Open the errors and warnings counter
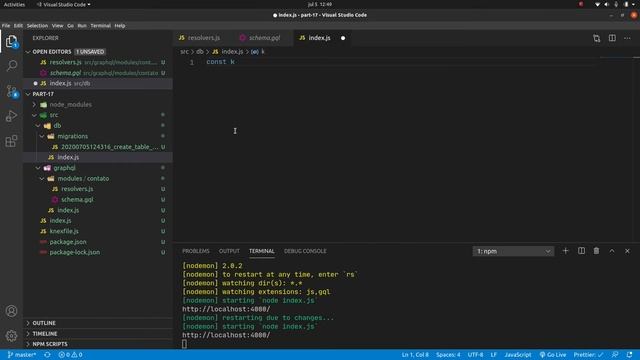This screenshot has width=640, height=360. point(70,355)
